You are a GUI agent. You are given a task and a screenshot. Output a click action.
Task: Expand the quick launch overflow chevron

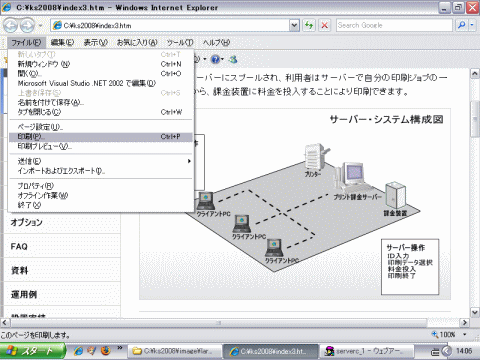click(120, 348)
